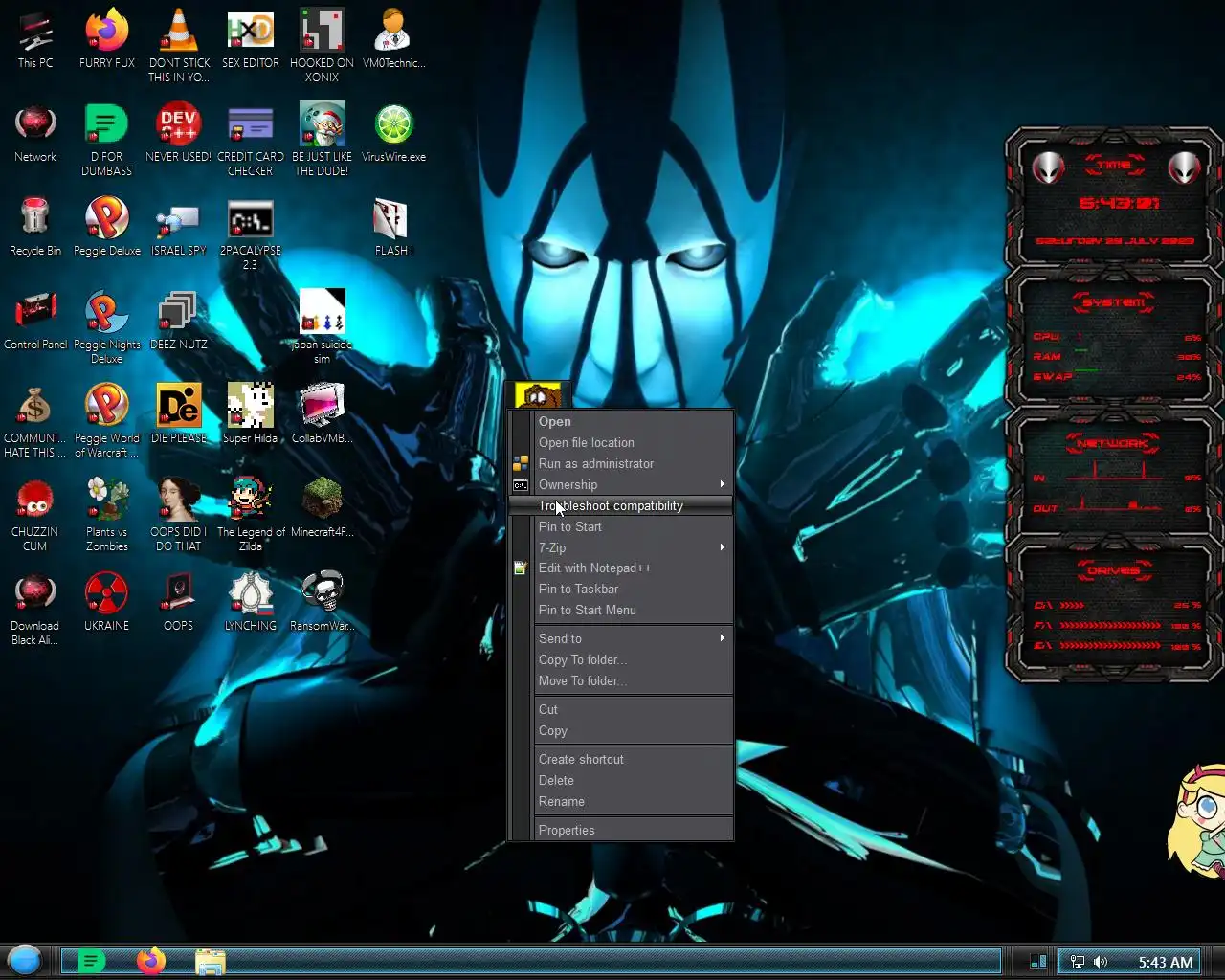
Task: Choose the standalone Copy menu entry
Action: [x=621, y=730]
